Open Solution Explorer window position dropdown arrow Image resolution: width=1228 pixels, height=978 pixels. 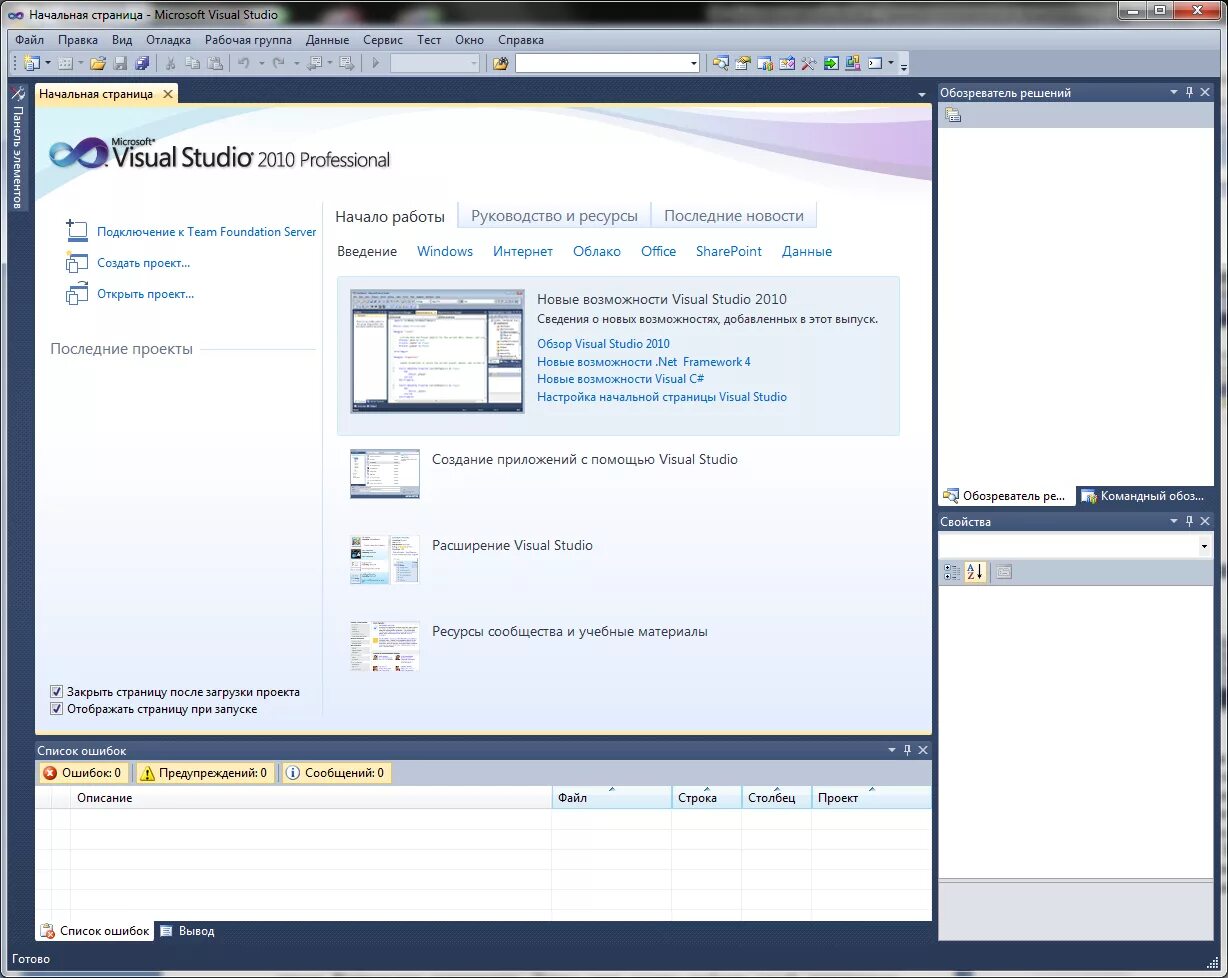click(1174, 92)
